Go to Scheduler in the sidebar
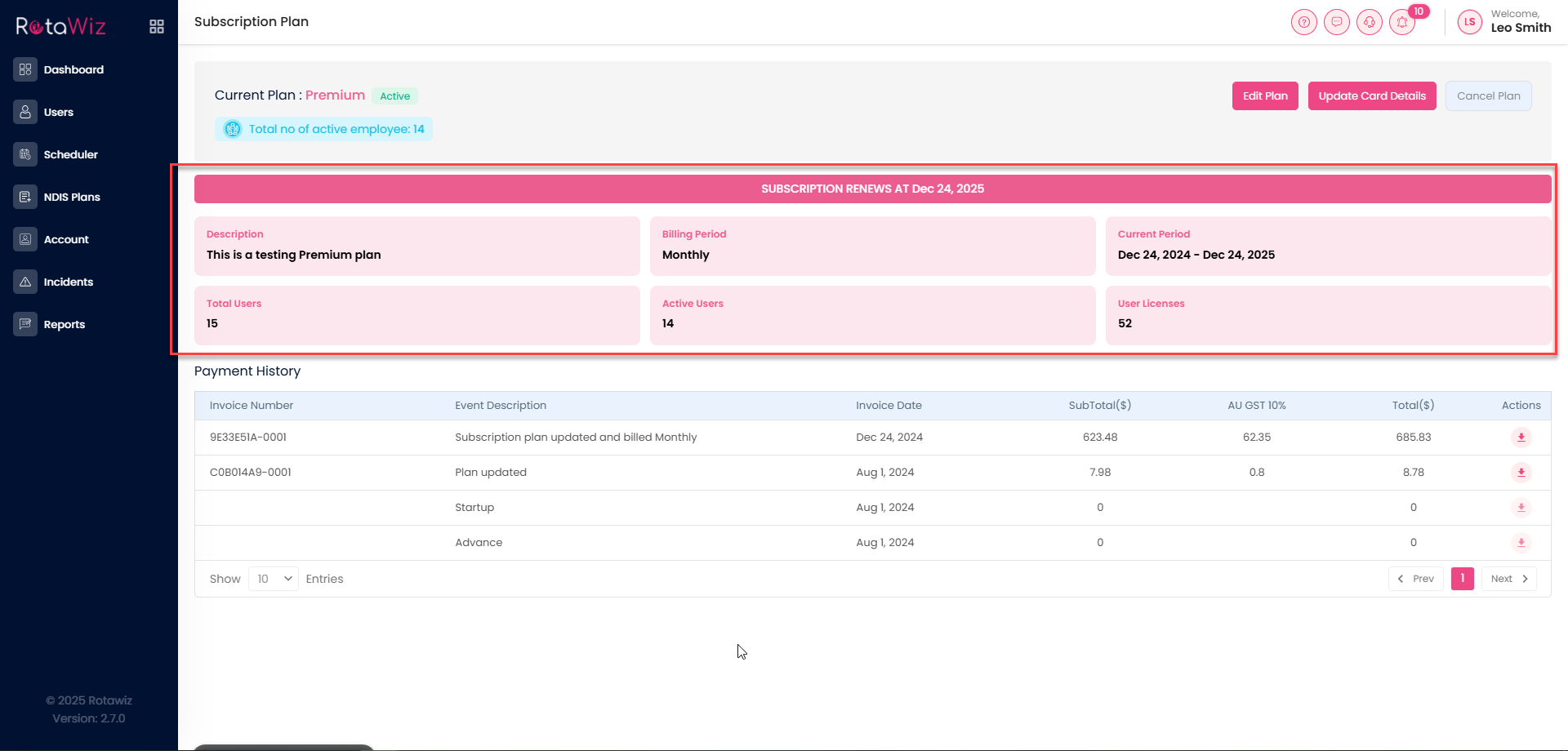Screen dimensions: 1568x751 70,155
